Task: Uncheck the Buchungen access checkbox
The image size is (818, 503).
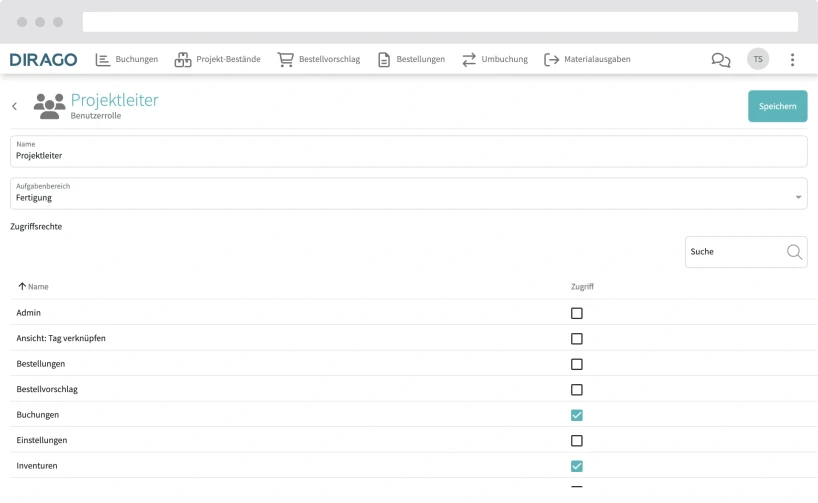Action: 576,415
